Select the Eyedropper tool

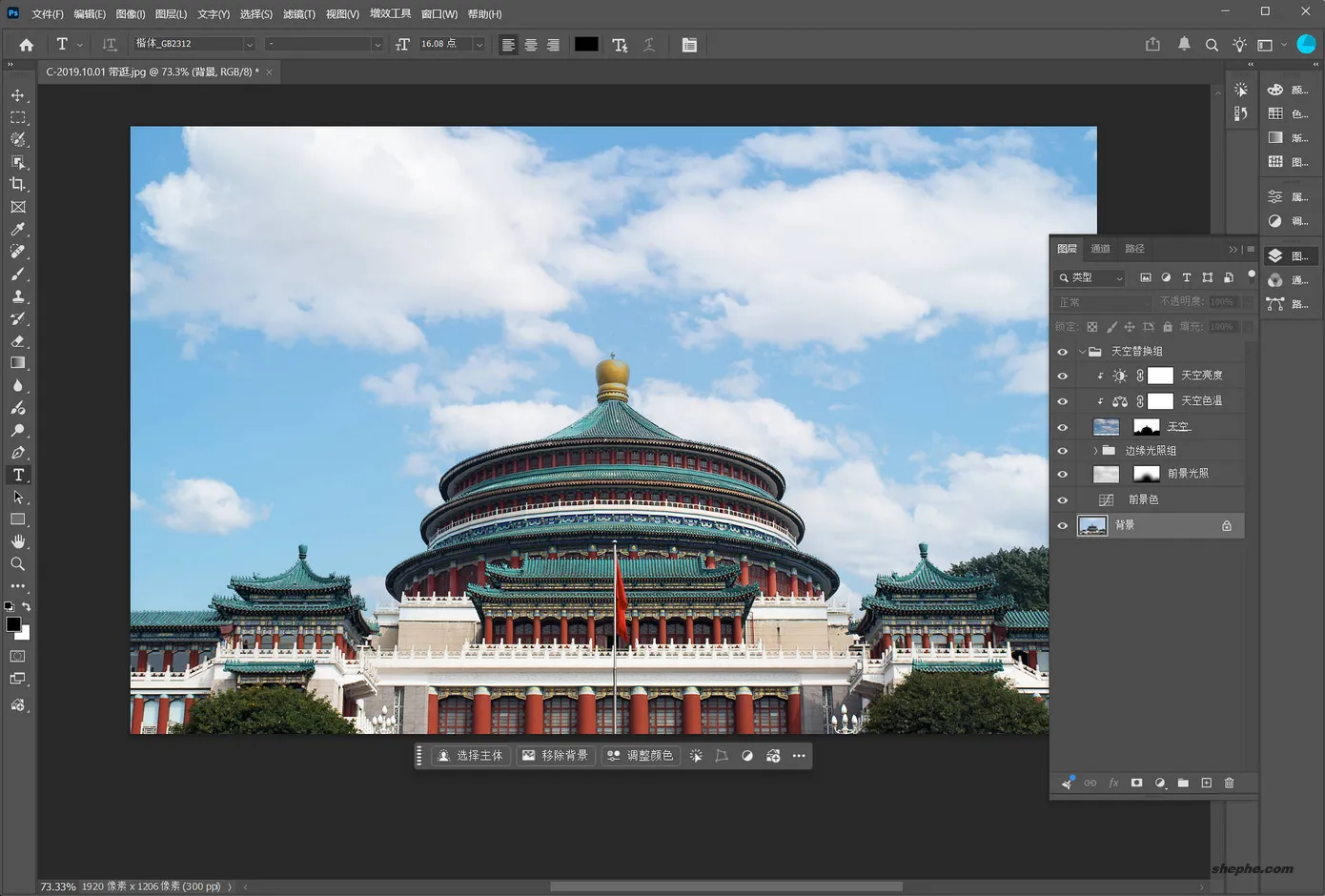click(x=17, y=230)
